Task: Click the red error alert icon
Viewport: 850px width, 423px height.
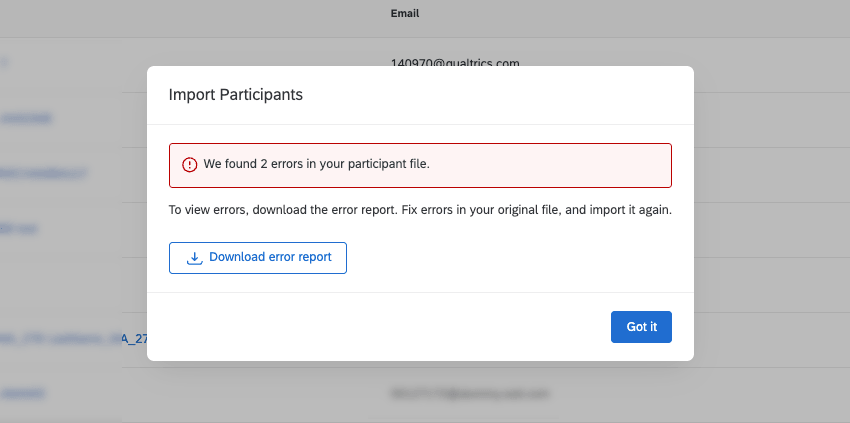Action: [x=190, y=165]
